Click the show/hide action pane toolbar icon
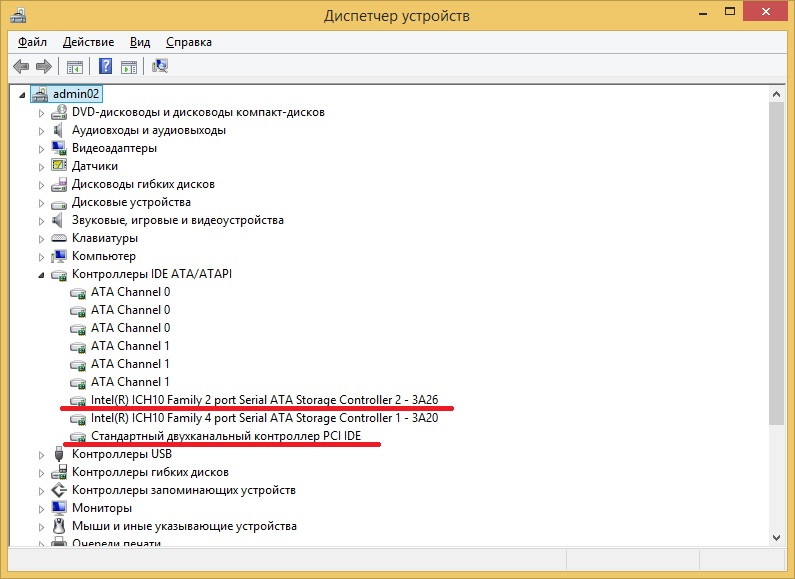Image resolution: width=795 pixels, height=579 pixels. click(x=128, y=67)
